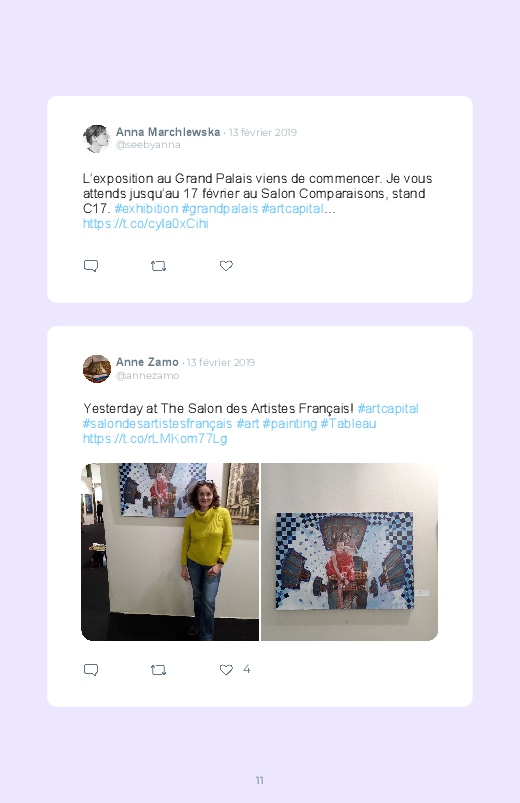Click the @annezamo handle
The image size is (520, 803).
tap(148, 375)
